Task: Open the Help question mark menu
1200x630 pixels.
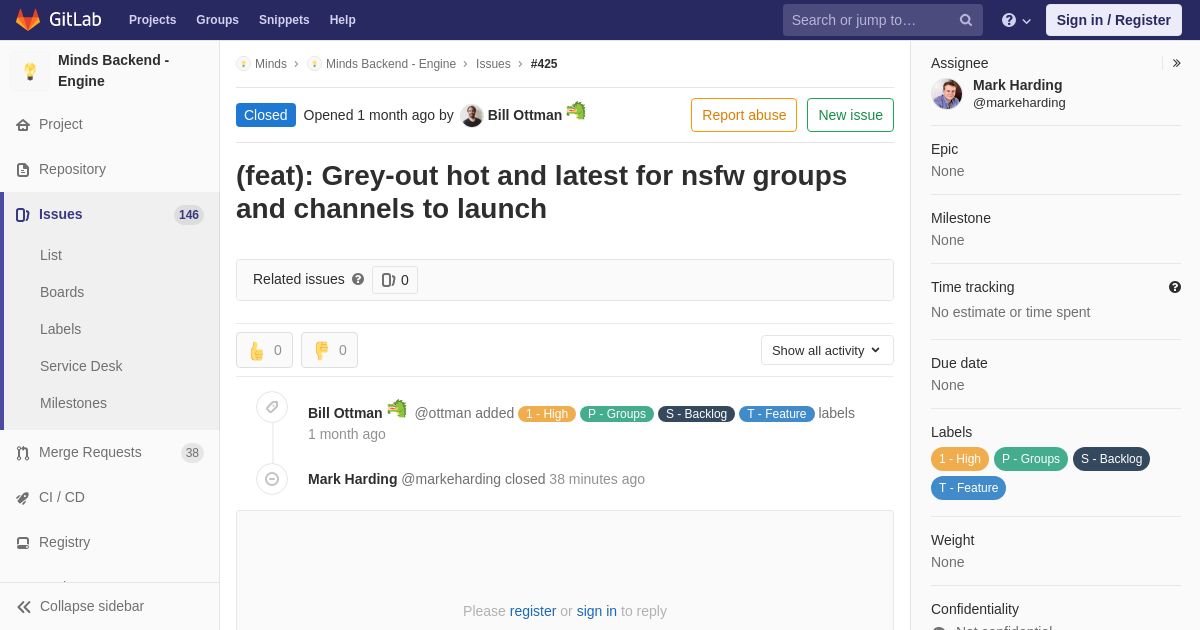Action: click(x=1017, y=20)
